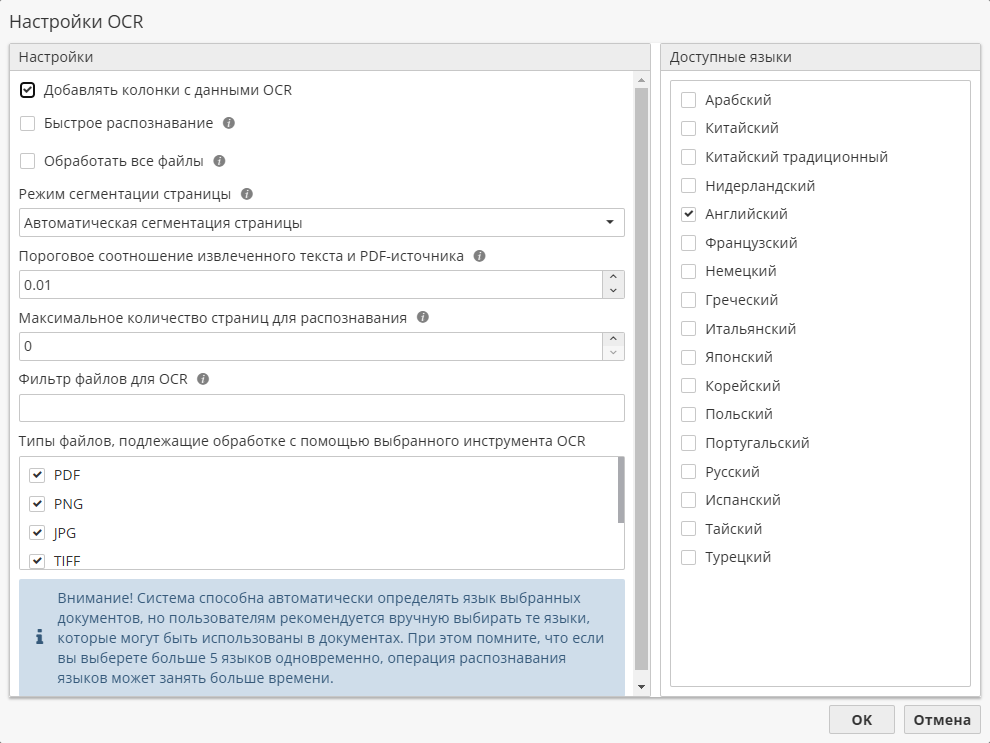The height and width of the screenshot is (743, 990).
Task: Click the settings panel vertical scrollbar thumb
Action: (x=641, y=379)
